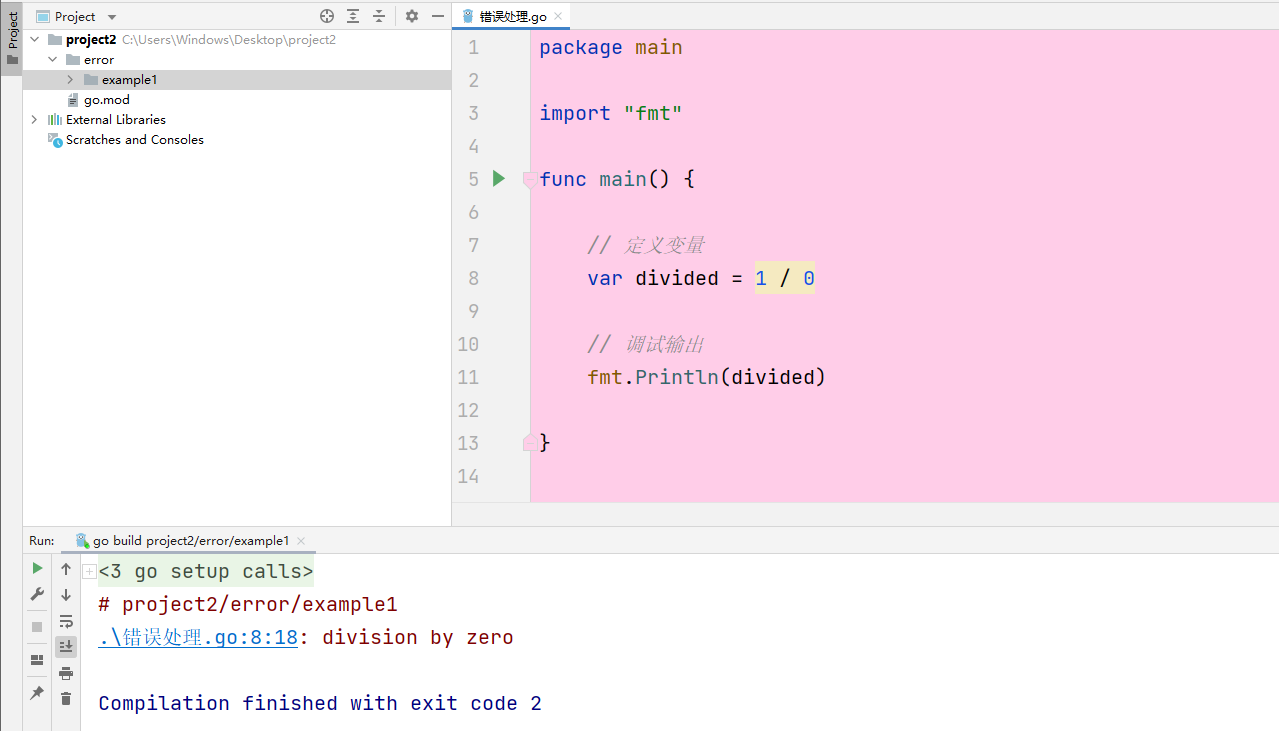Open Project panel gear options
Viewport: 1279px width, 731px height.
(412, 16)
